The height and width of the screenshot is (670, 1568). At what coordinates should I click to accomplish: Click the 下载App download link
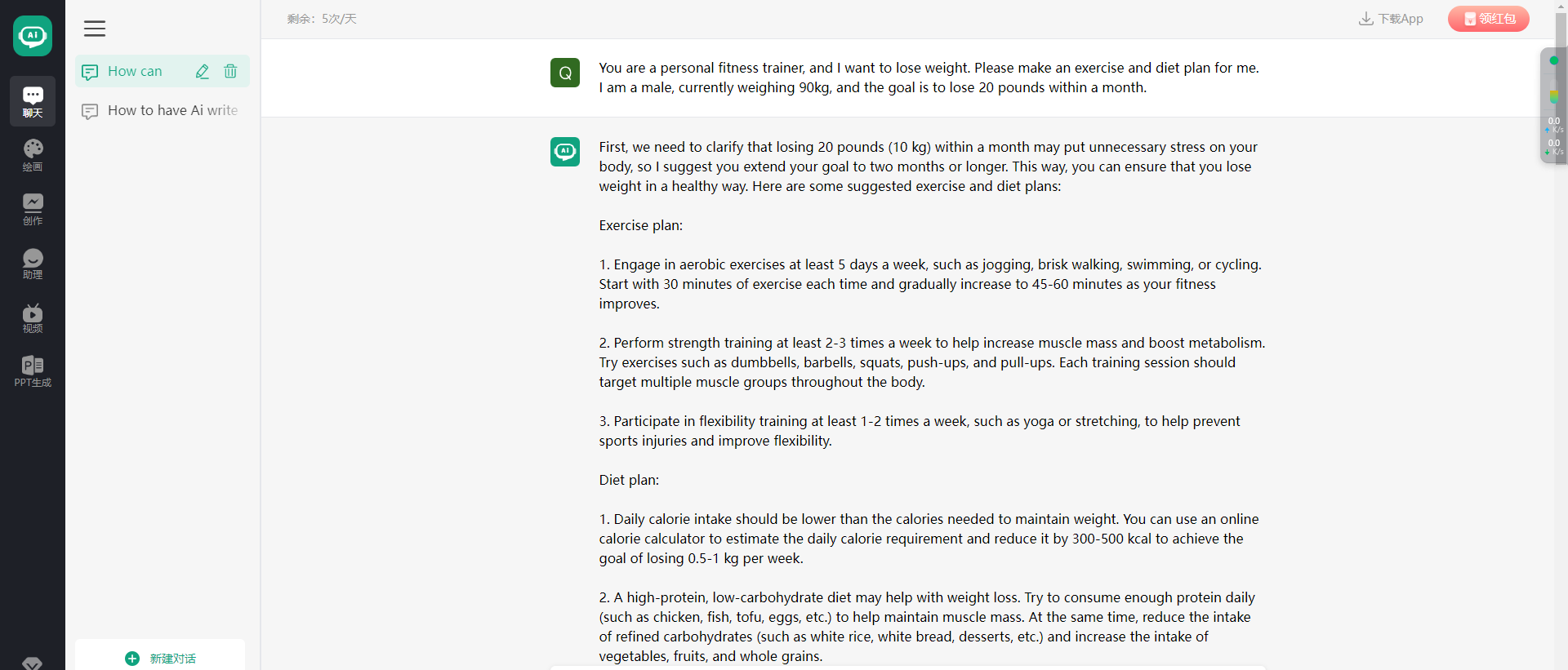click(x=1391, y=19)
